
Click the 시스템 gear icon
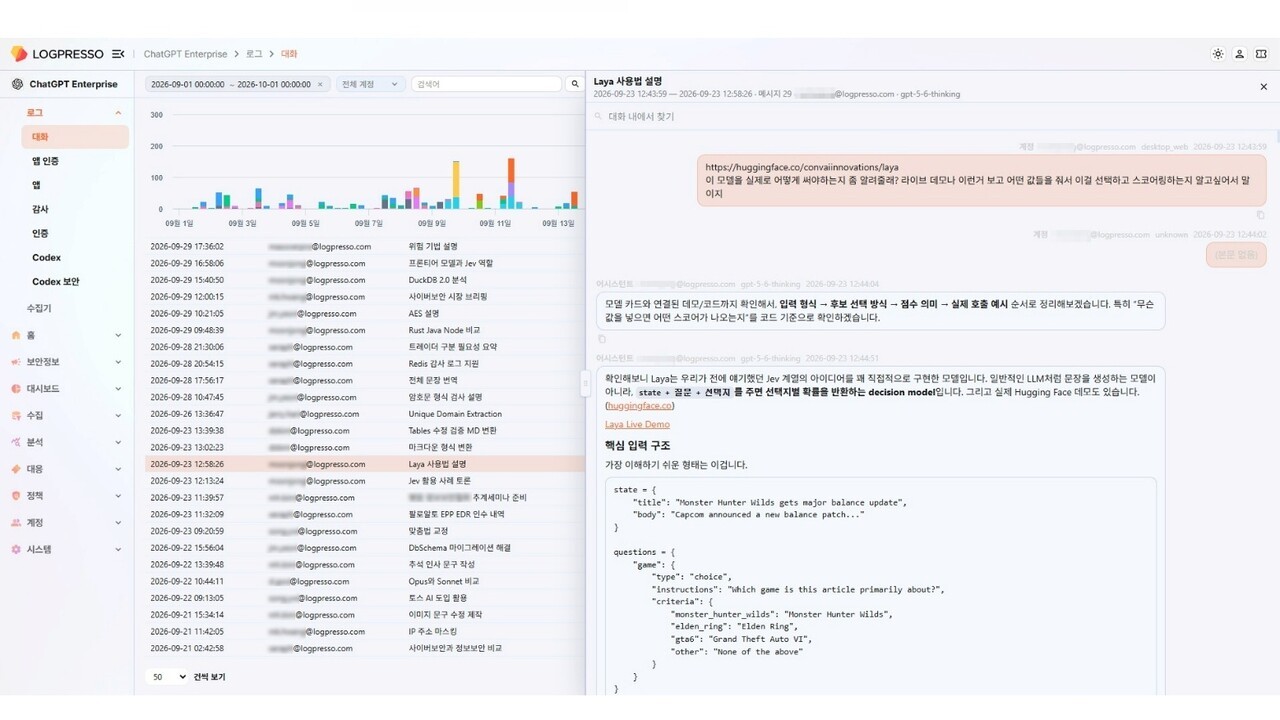[16, 549]
